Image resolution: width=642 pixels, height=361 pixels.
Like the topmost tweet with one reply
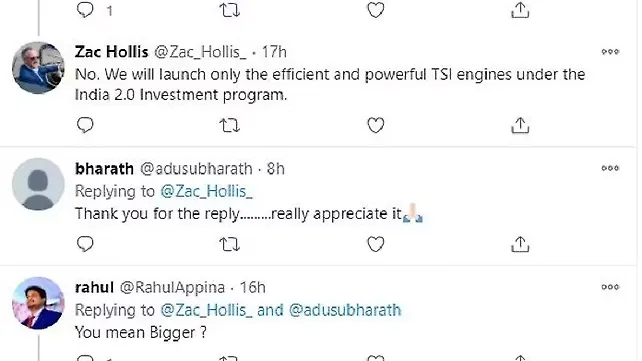pyautogui.click(x=375, y=10)
